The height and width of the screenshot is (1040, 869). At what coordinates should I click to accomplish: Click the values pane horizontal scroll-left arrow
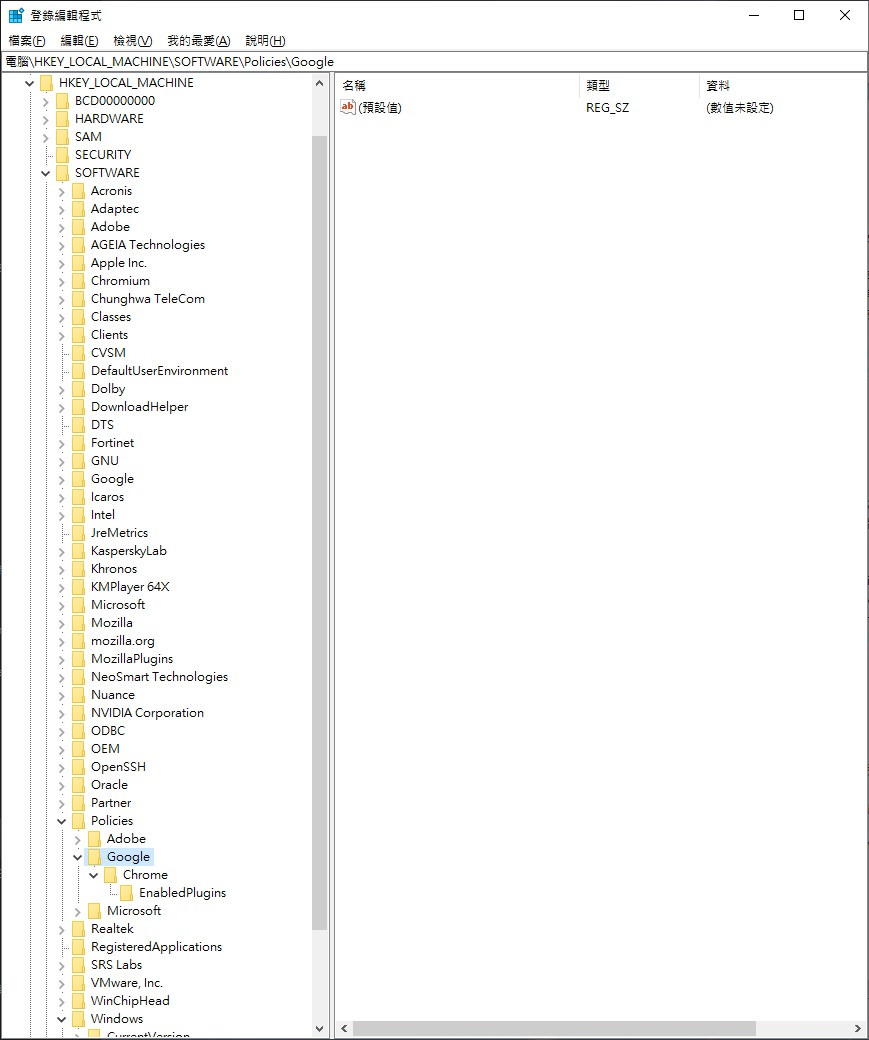(x=344, y=1029)
